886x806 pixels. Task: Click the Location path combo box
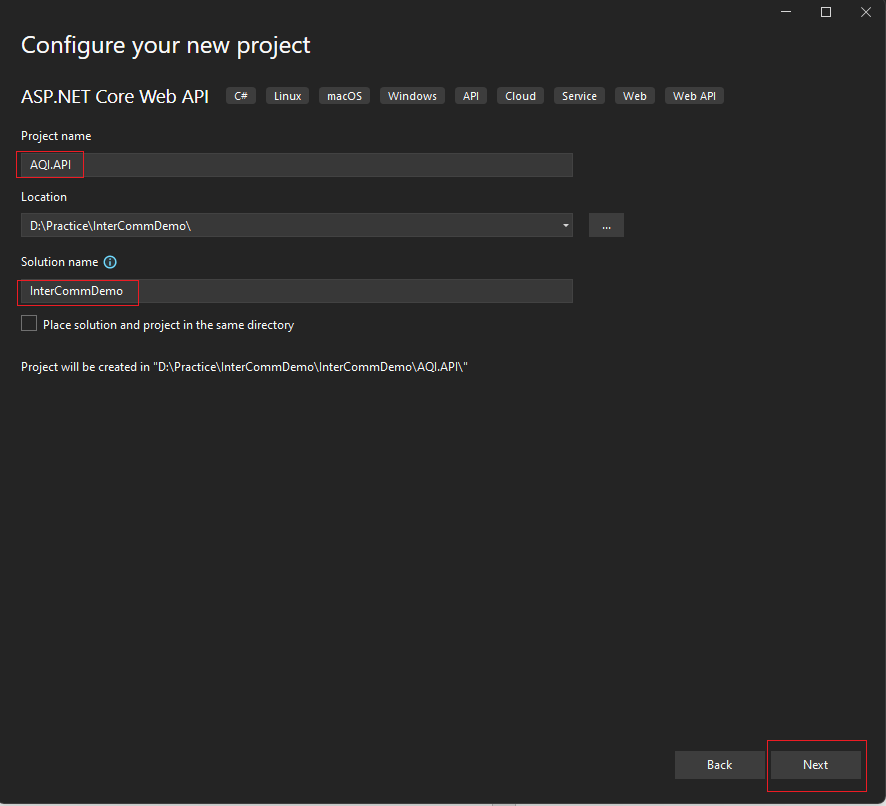coord(290,226)
